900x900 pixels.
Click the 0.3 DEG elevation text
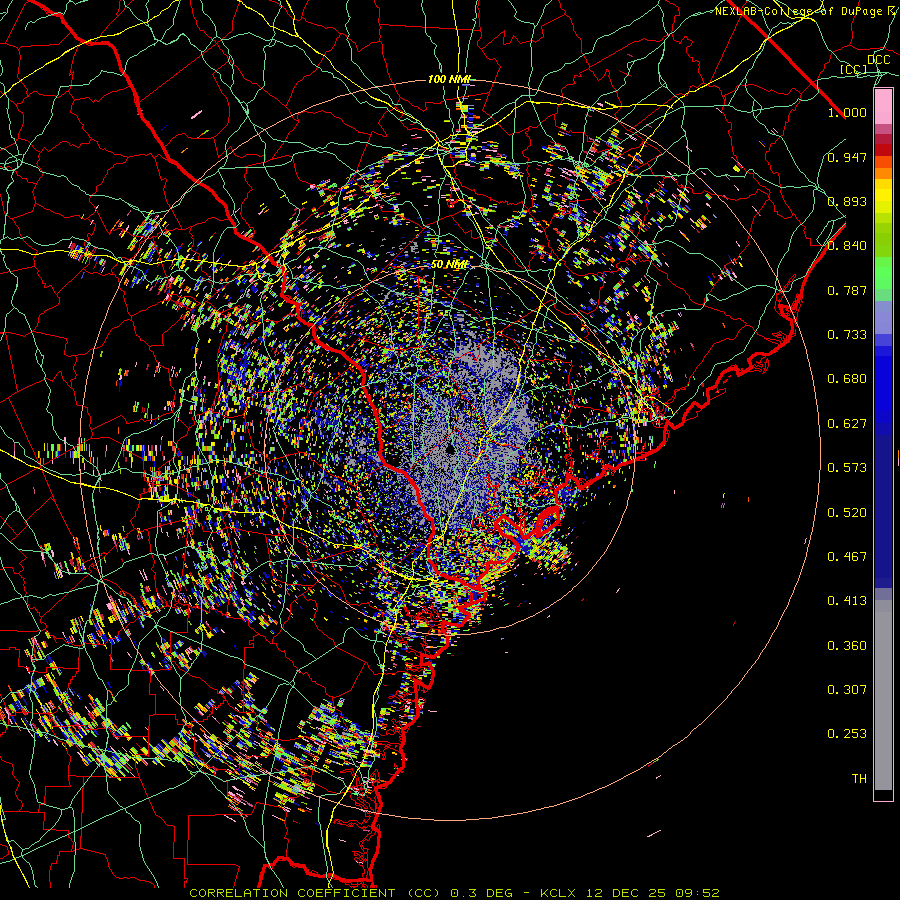(483, 893)
